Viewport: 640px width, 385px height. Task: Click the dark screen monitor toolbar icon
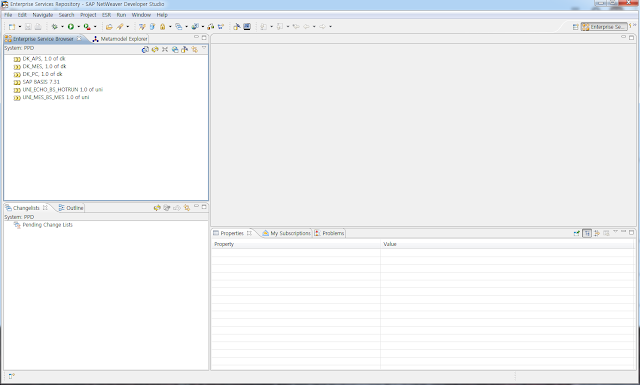click(247, 27)
